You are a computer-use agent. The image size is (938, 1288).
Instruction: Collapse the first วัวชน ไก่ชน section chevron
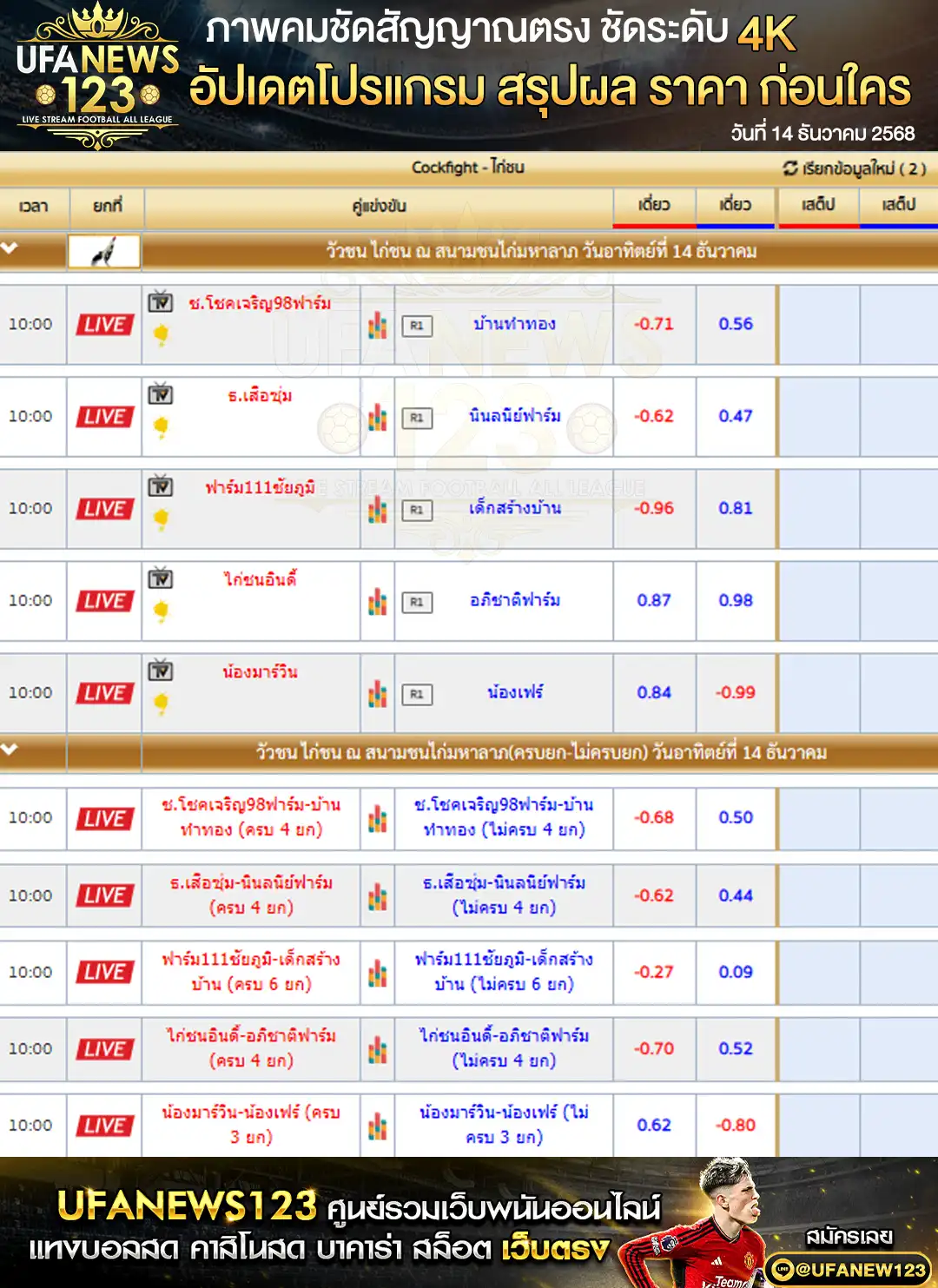tap(10, 249)
